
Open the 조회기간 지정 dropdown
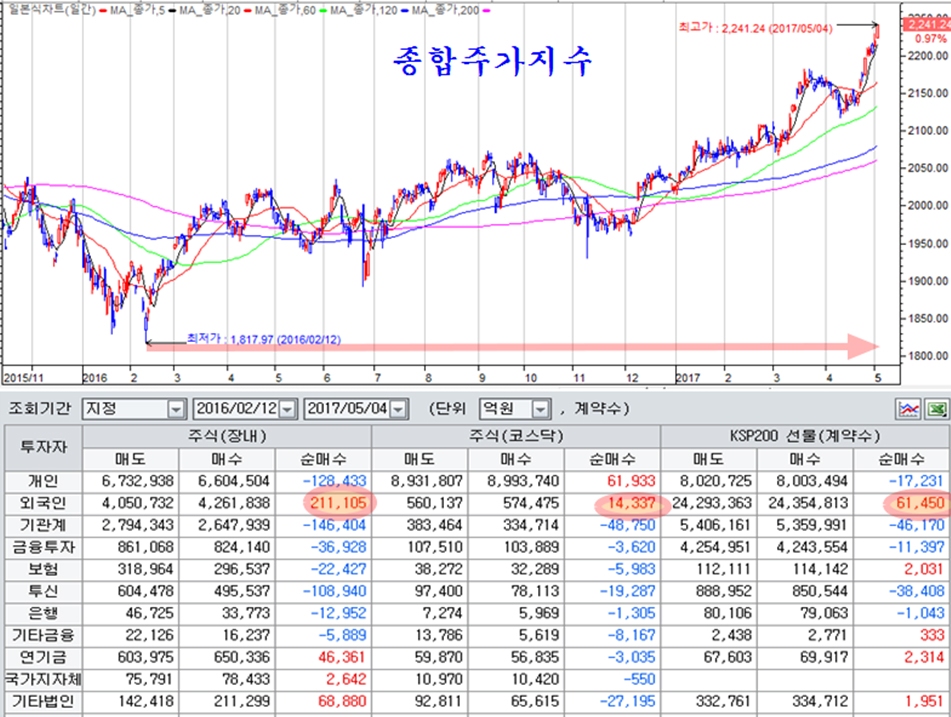176,409
